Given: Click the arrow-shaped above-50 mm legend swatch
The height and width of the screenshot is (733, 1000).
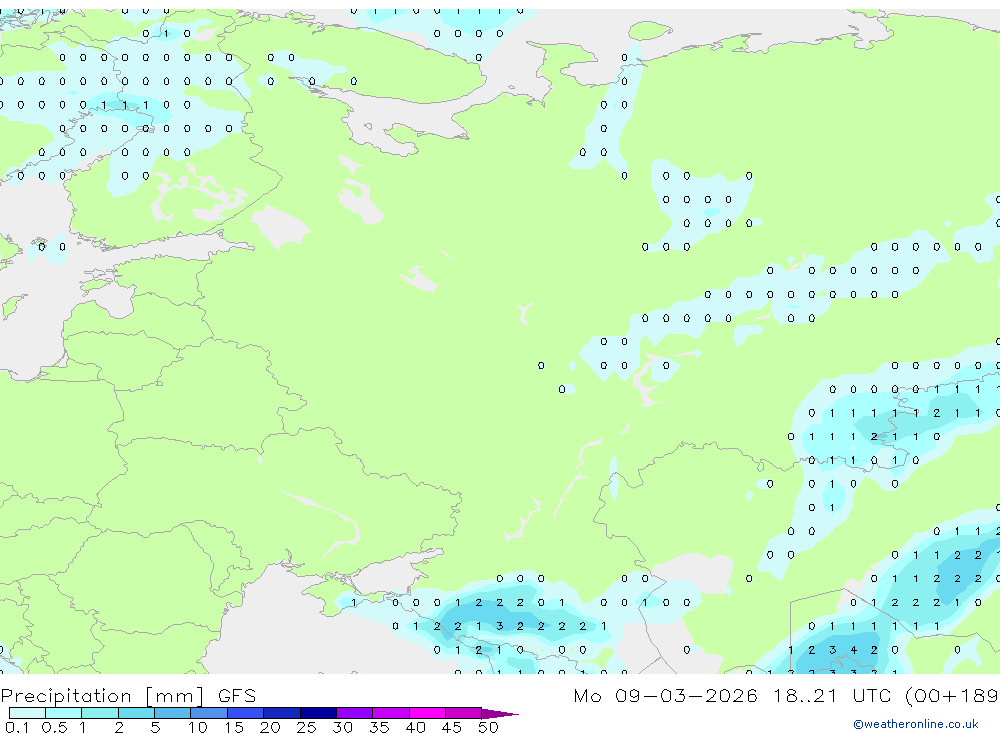Looking at the screenshot, I should point(499,713).
